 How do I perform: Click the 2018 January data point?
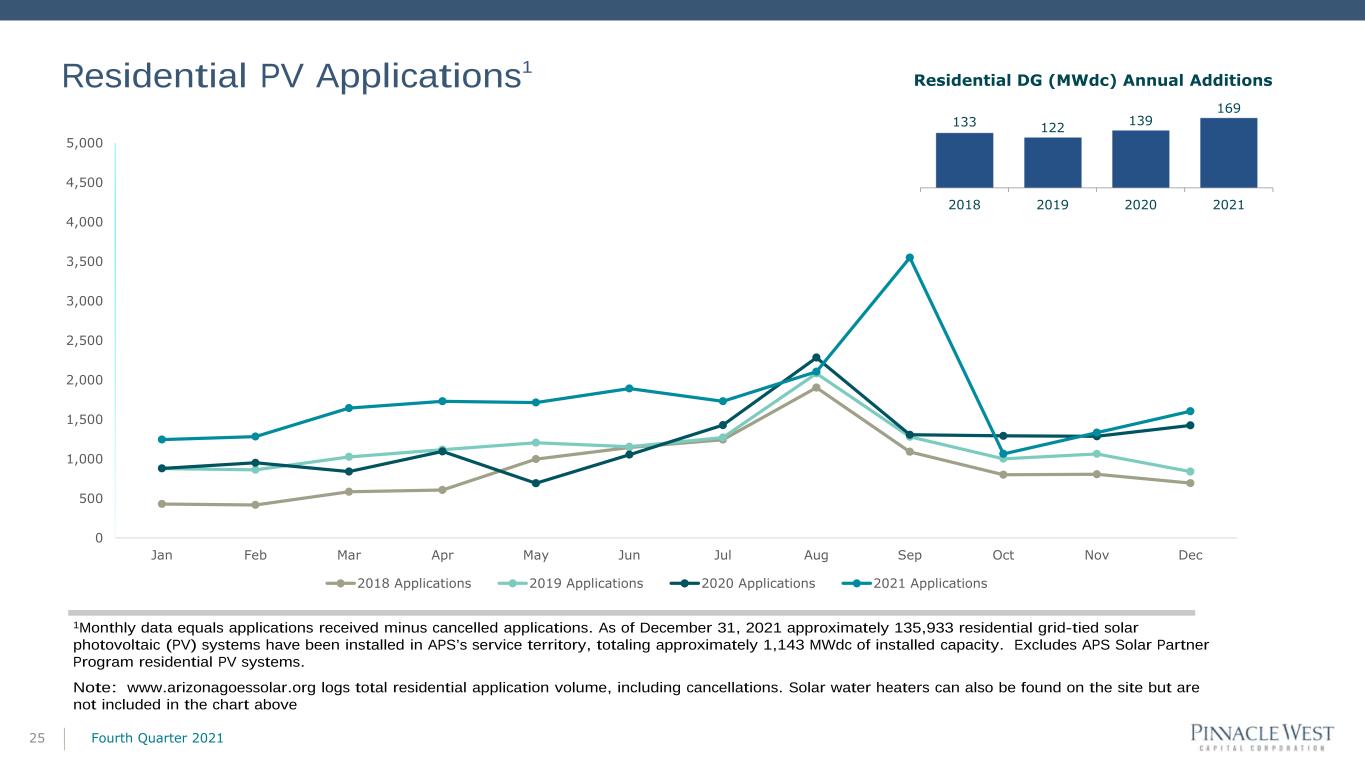162,504
